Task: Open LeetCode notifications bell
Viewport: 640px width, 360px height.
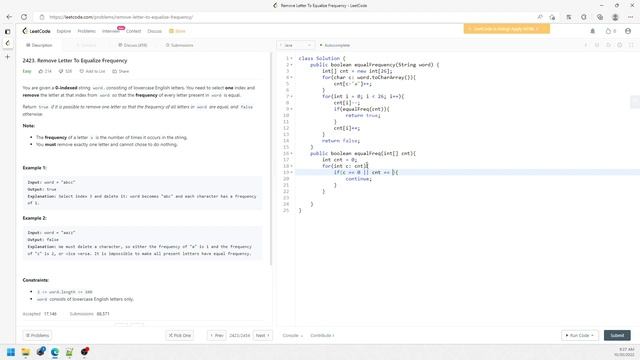Action: tap(593, 31)
